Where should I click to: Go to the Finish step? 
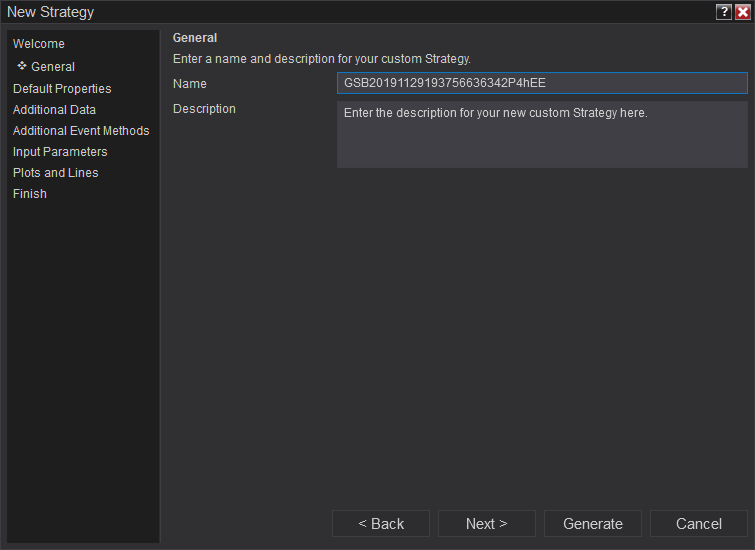(30, 194)
